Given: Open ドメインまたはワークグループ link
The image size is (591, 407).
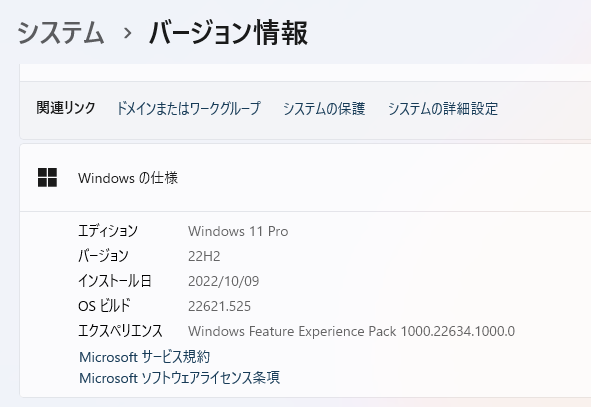Looking at the screenshot, I should coord(188,109).
